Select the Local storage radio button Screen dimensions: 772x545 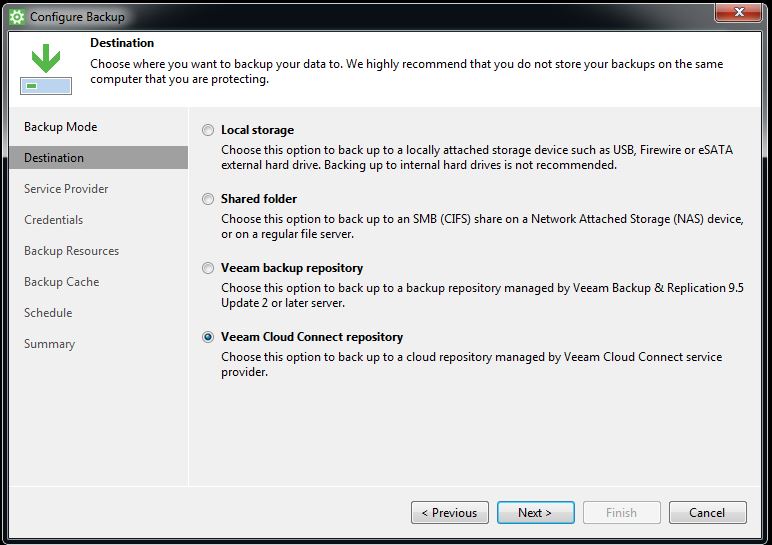(x=208, y=130)
